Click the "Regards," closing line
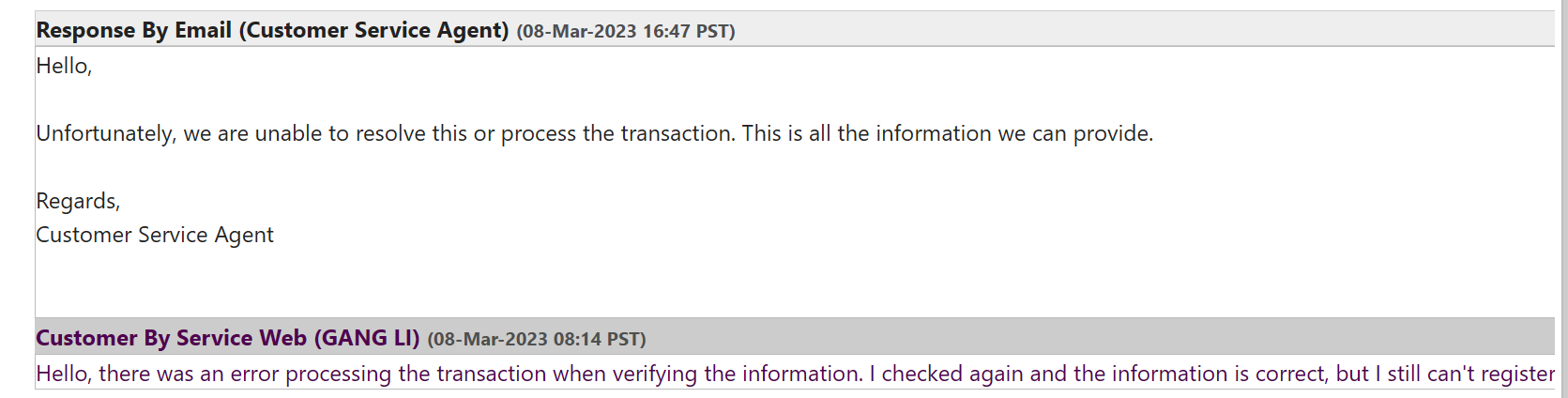1568x398 pixels. 78,201
